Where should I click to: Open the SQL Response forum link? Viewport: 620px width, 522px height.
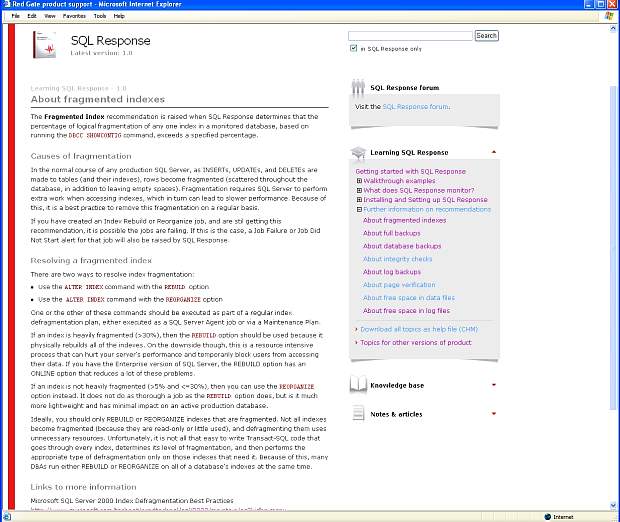click(x=416, y=107)
